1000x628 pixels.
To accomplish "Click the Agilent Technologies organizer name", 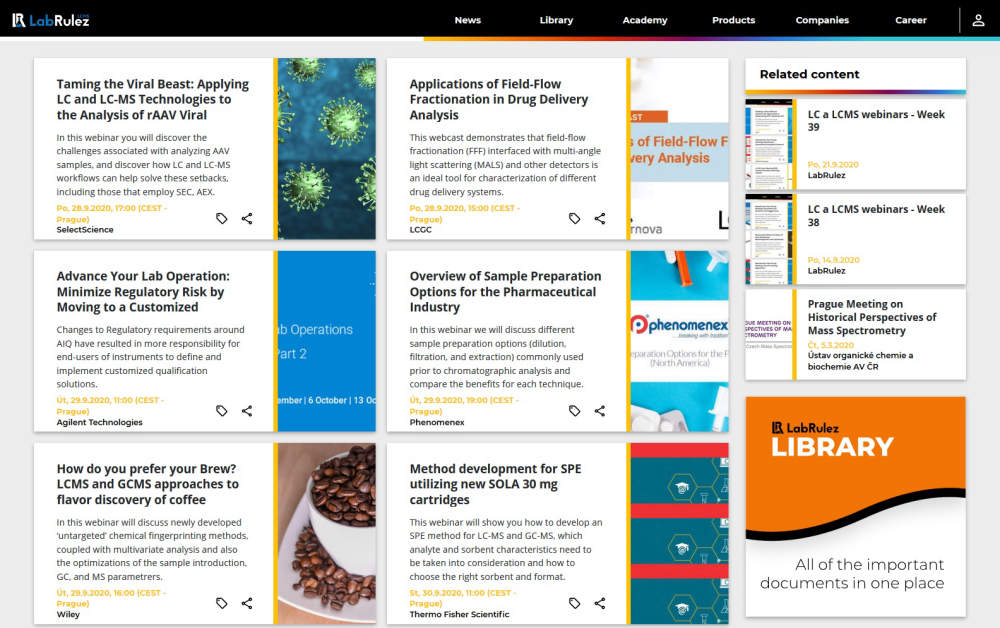I will (x=99, y=422).
